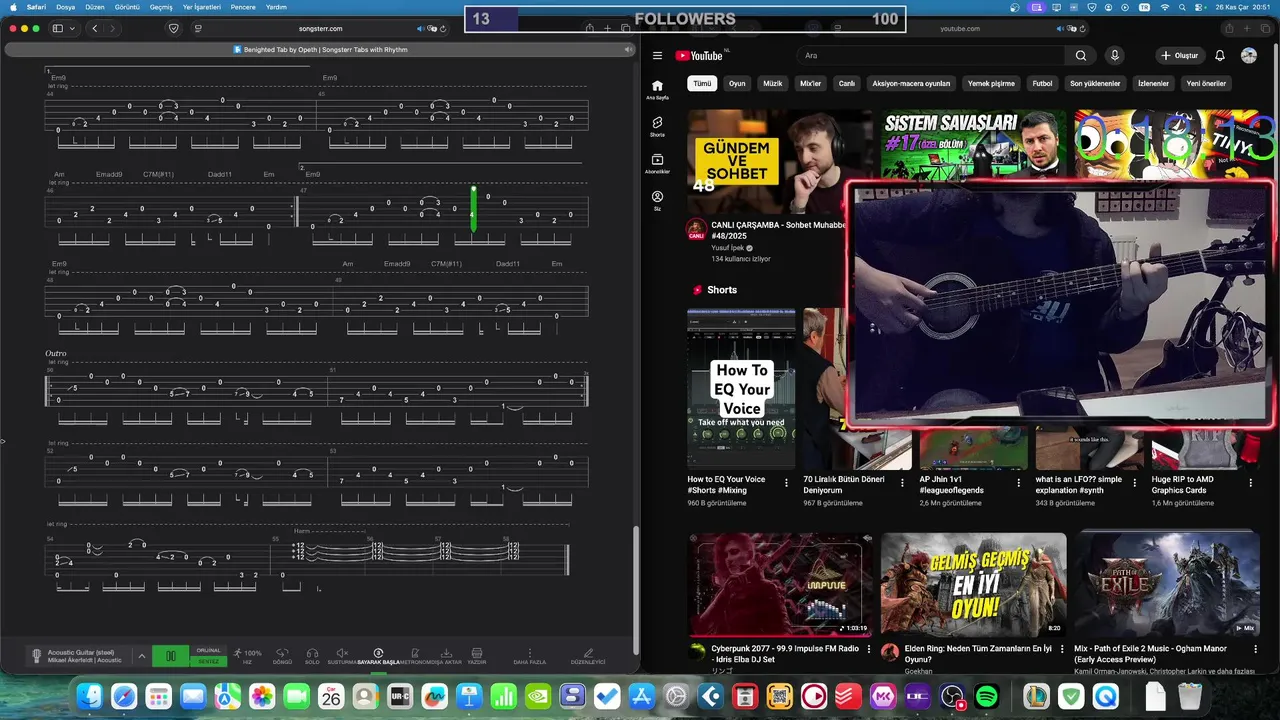Open Finder from the Dock
Viewport: 1280px width, 720px height.
coord(90,696)
